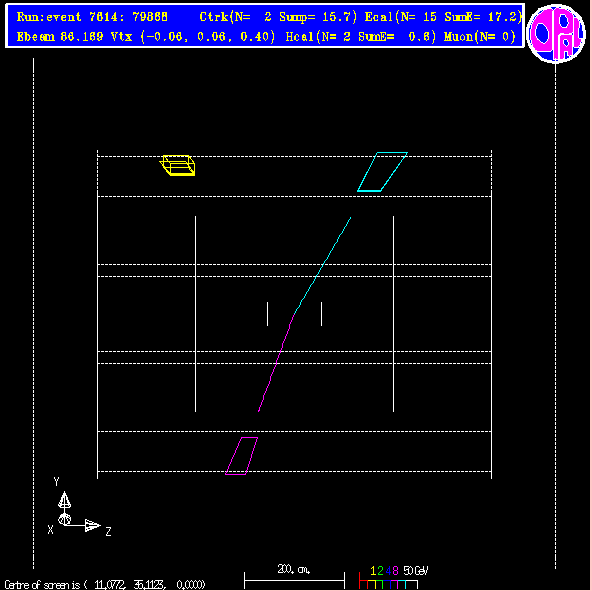Image resolution: width=592 pixels, height=591 pixels.
Task: Select the yellow calorimeter cluster box
Action: point(178,165)
